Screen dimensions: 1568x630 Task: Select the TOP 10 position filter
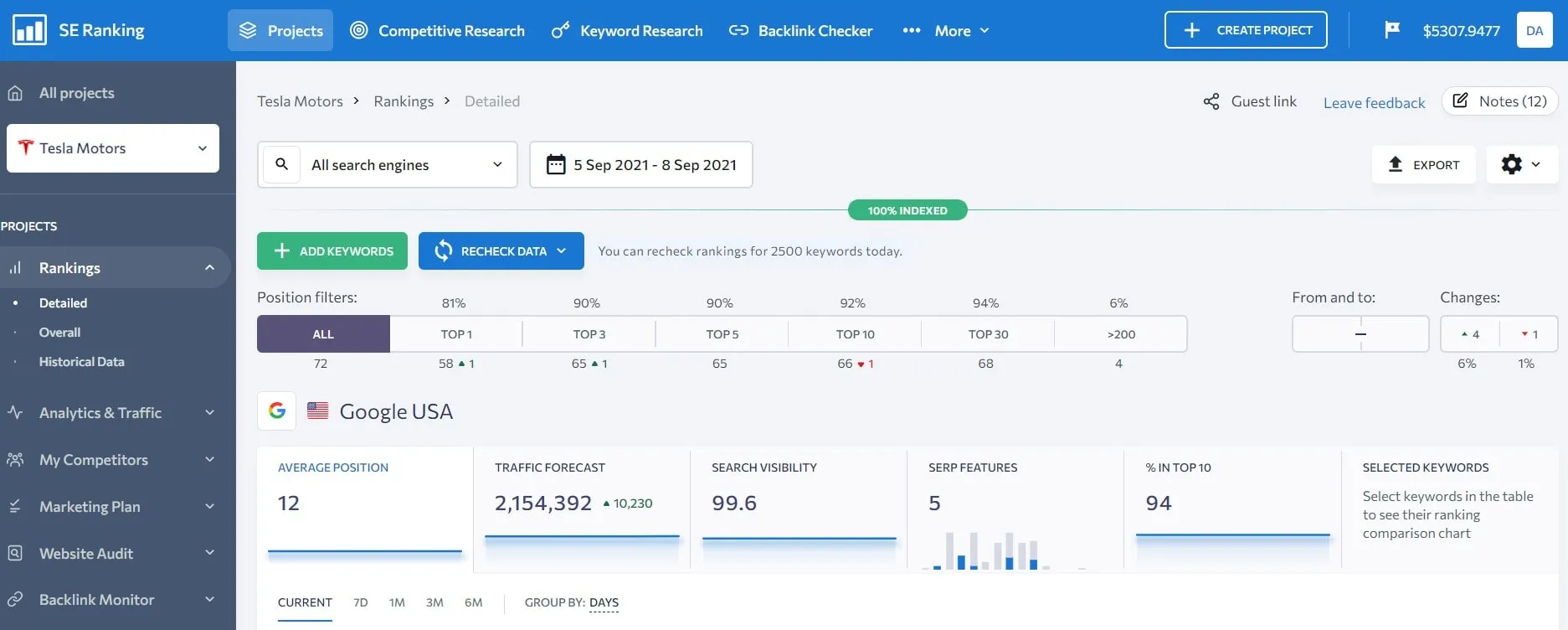(x=855, y=334)
